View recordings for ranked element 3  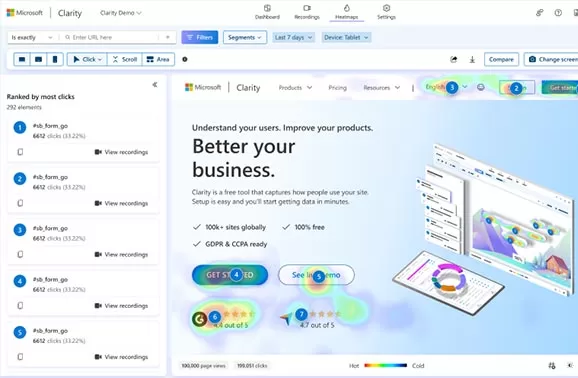pos(121,254)
